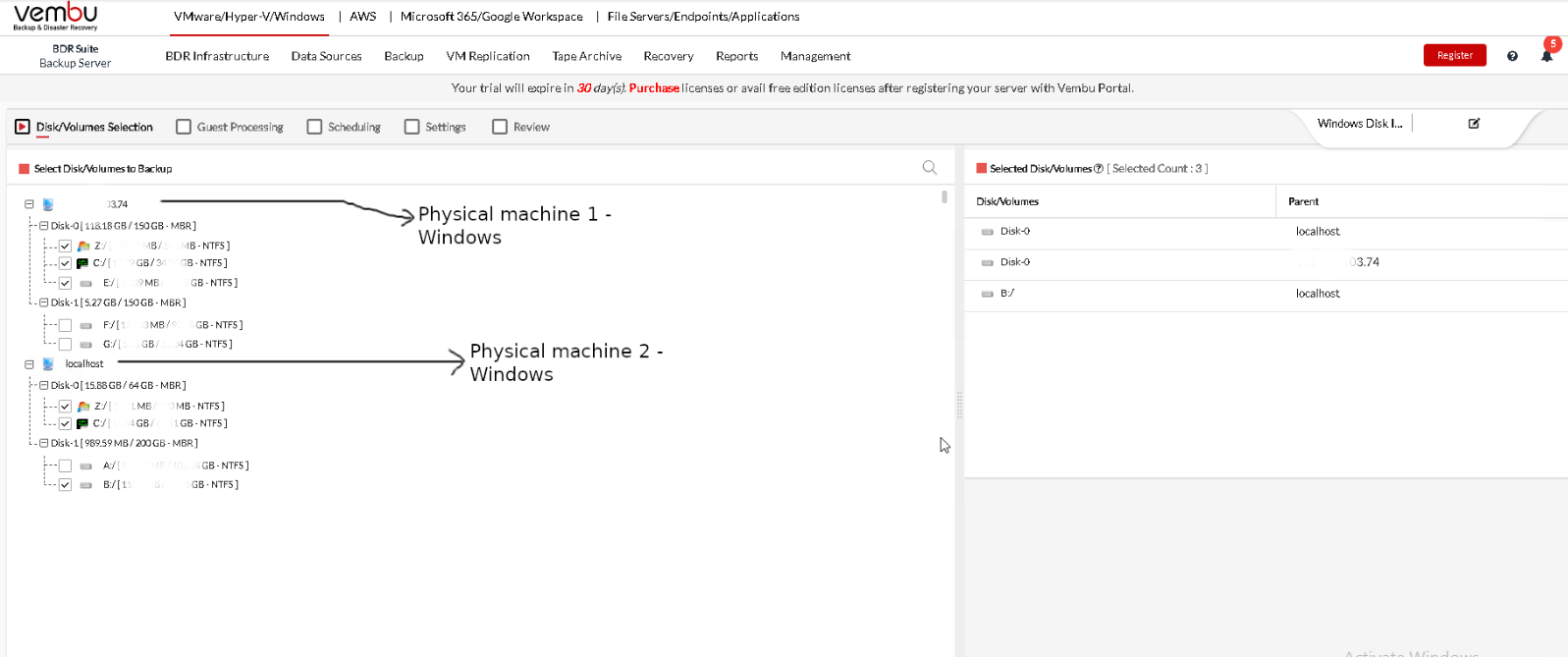Click the computer icon of host ending 3.74
Image resolution: width=1568 pixels, height=657 pixels.
click(48, 204)
